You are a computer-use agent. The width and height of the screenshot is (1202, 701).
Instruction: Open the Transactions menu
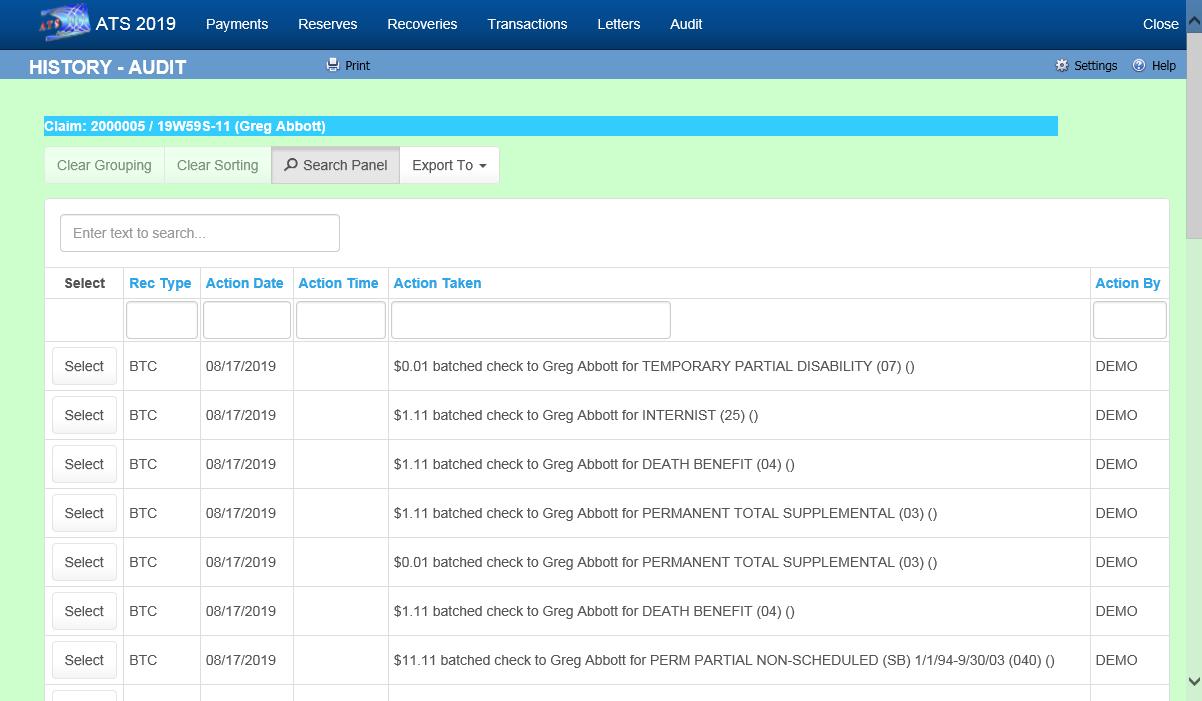point(527,24)
